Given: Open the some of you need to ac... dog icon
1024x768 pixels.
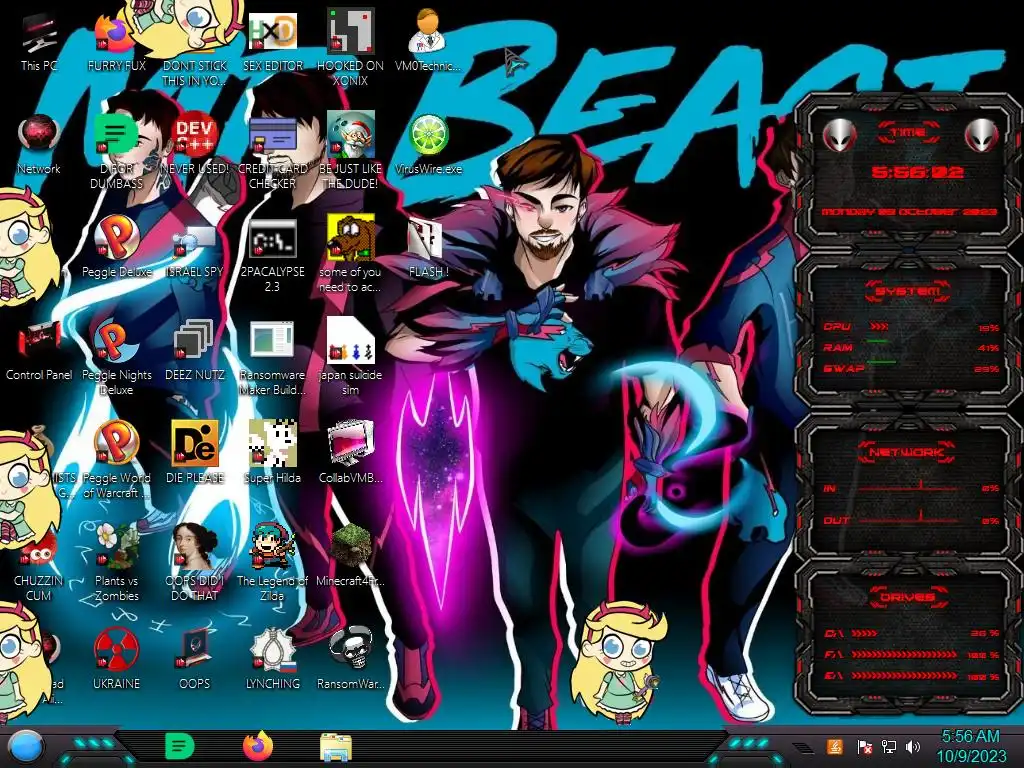Looking at the screenshot, I should coord(350,255).
